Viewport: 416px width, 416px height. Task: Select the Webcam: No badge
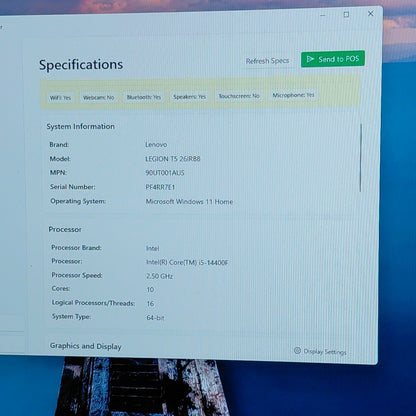tap(99, 97)
